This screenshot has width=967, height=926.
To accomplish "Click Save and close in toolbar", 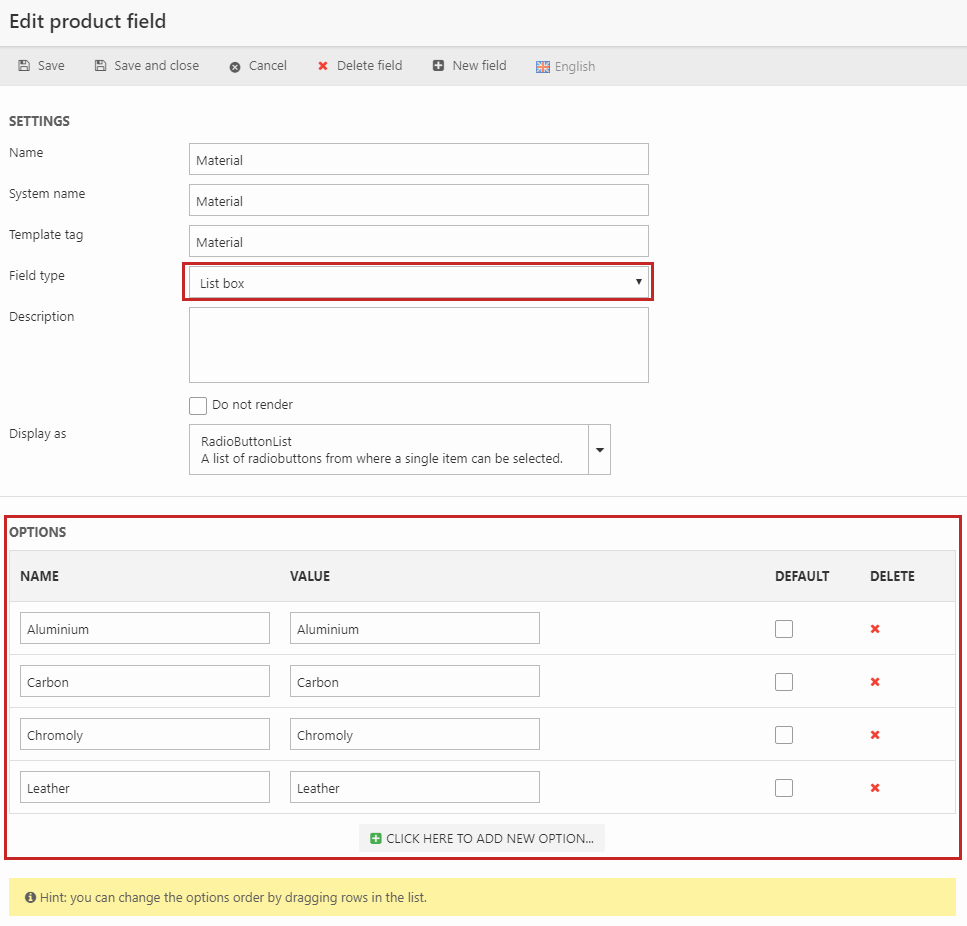I will pyautogui.click(x=147, y=66).
